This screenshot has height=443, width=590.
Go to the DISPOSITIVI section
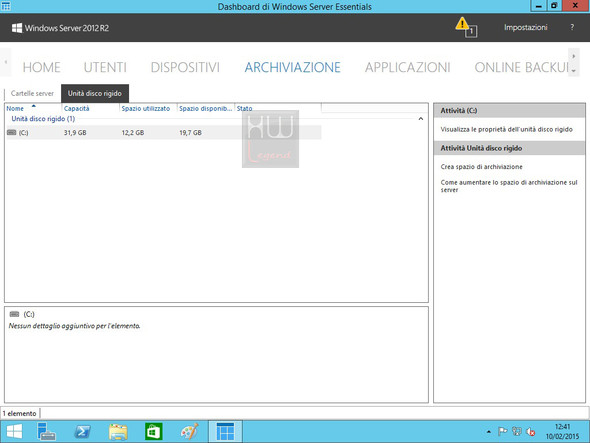[x=185, y=67]
